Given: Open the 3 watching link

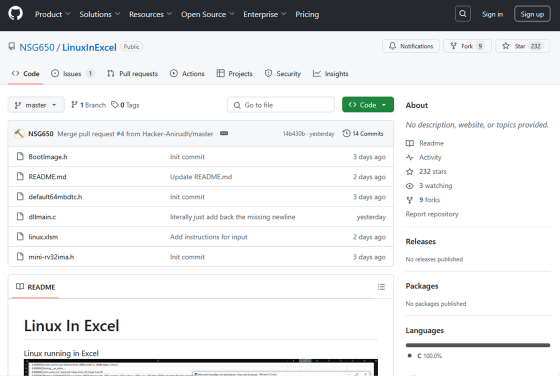Looking at the screenshot, I should point(429,186).
